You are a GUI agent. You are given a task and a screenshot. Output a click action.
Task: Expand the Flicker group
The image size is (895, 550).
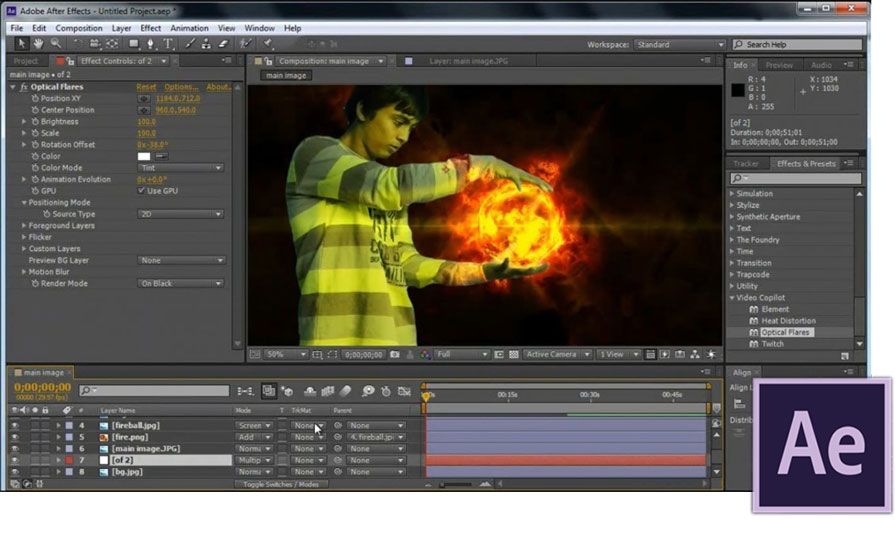point(24,237)
